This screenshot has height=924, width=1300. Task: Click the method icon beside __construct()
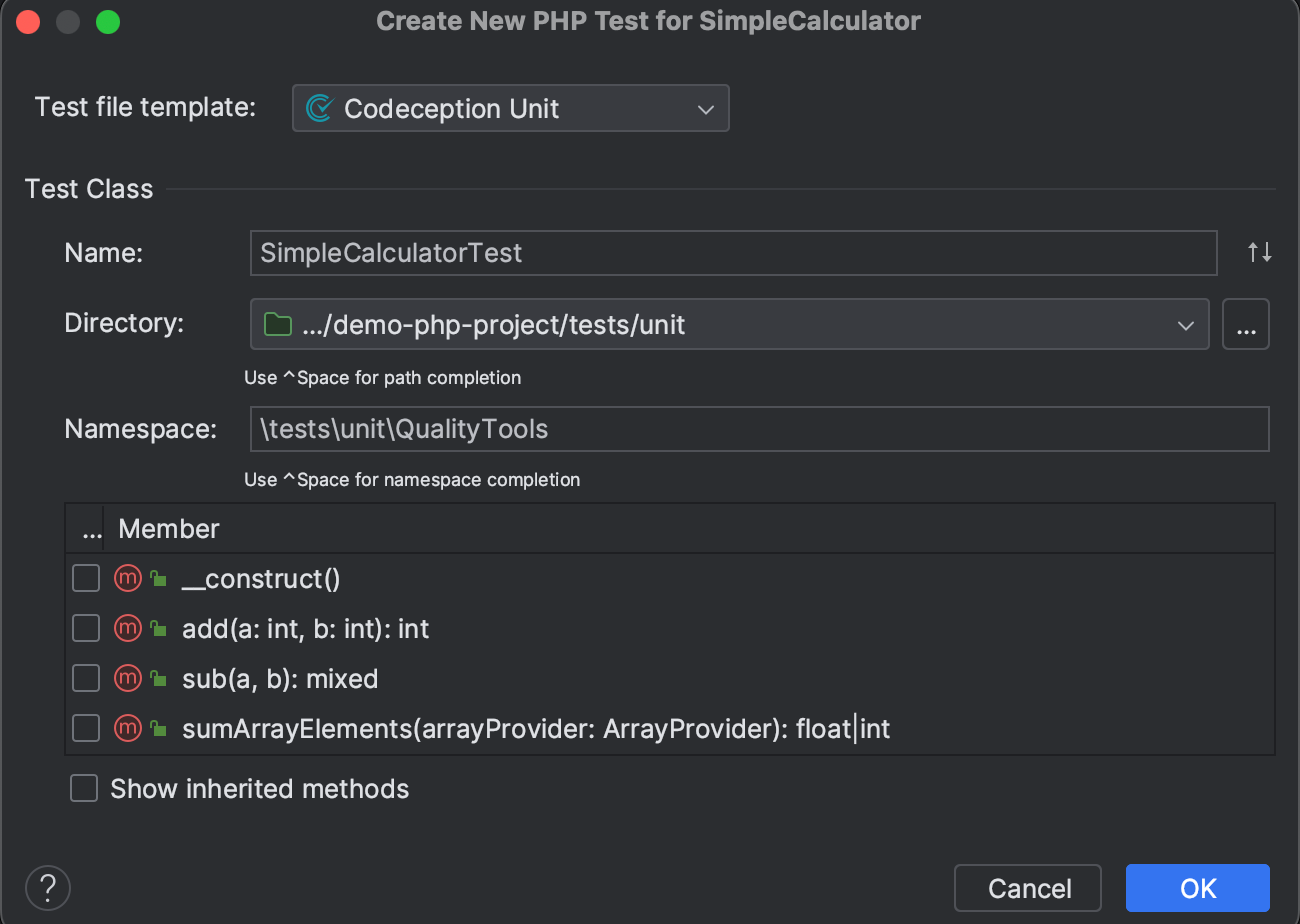pos(127,578)
